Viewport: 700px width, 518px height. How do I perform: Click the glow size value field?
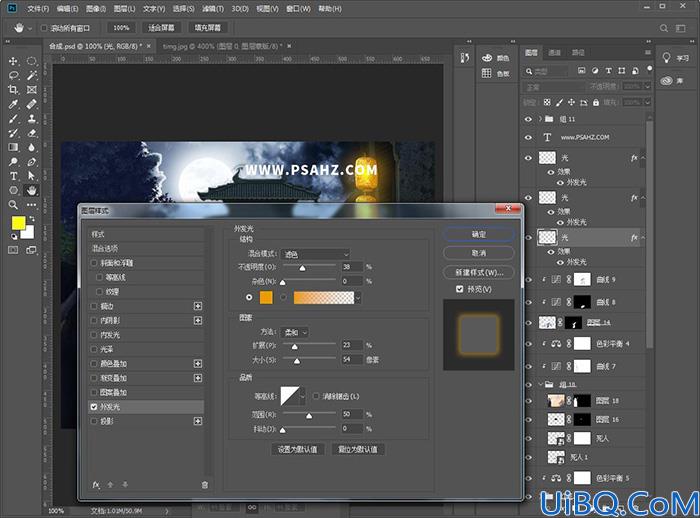tap(352, 359)
